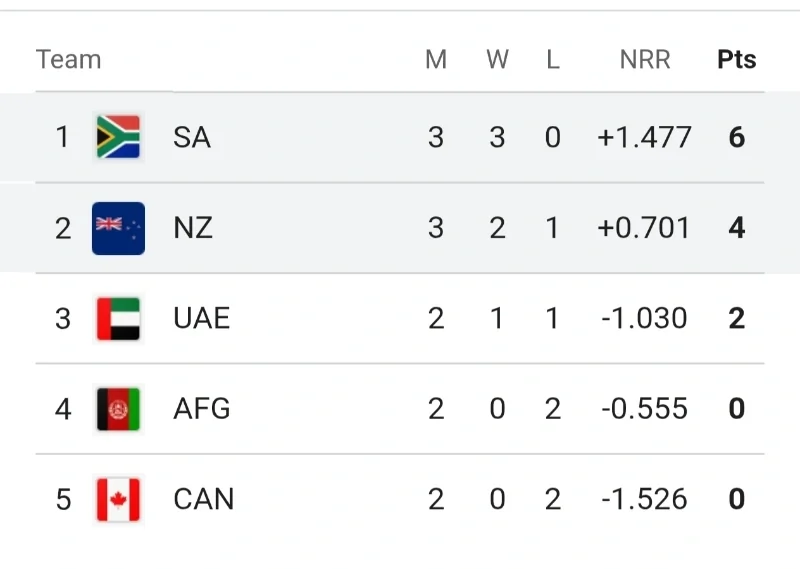Click SA's +1.477 net run rate
Image resolution: width=800 pixels, height=569 pixels.
pyautogui.click(x=644, y=137)
